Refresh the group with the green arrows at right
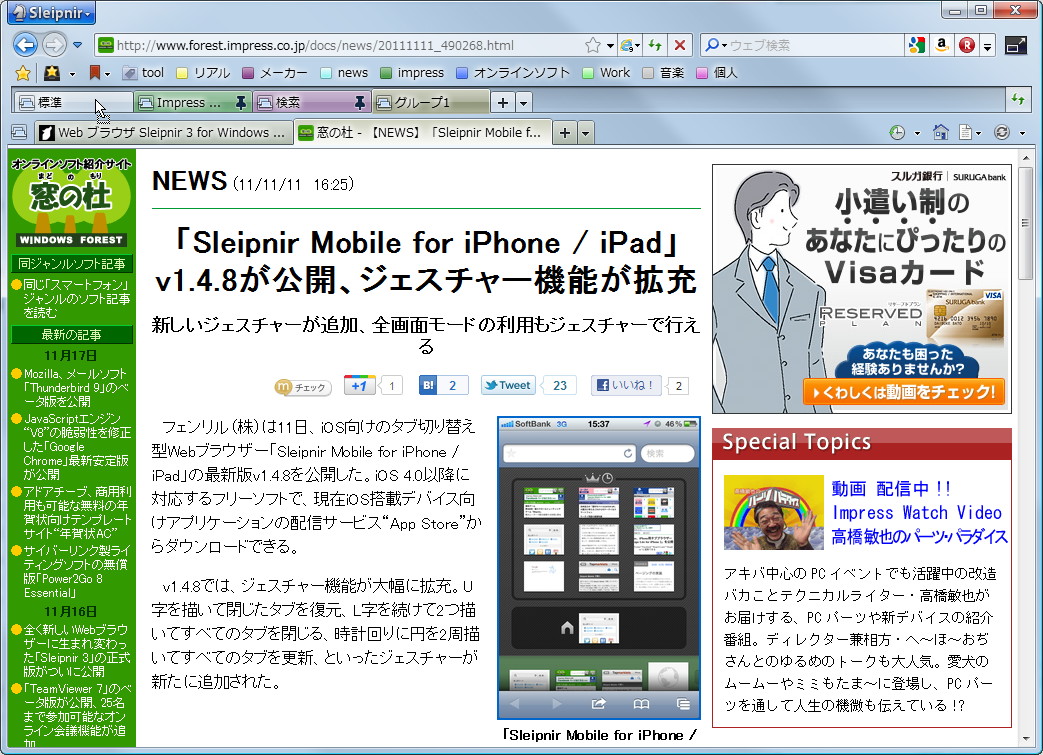 click(x=1018, y=99)
